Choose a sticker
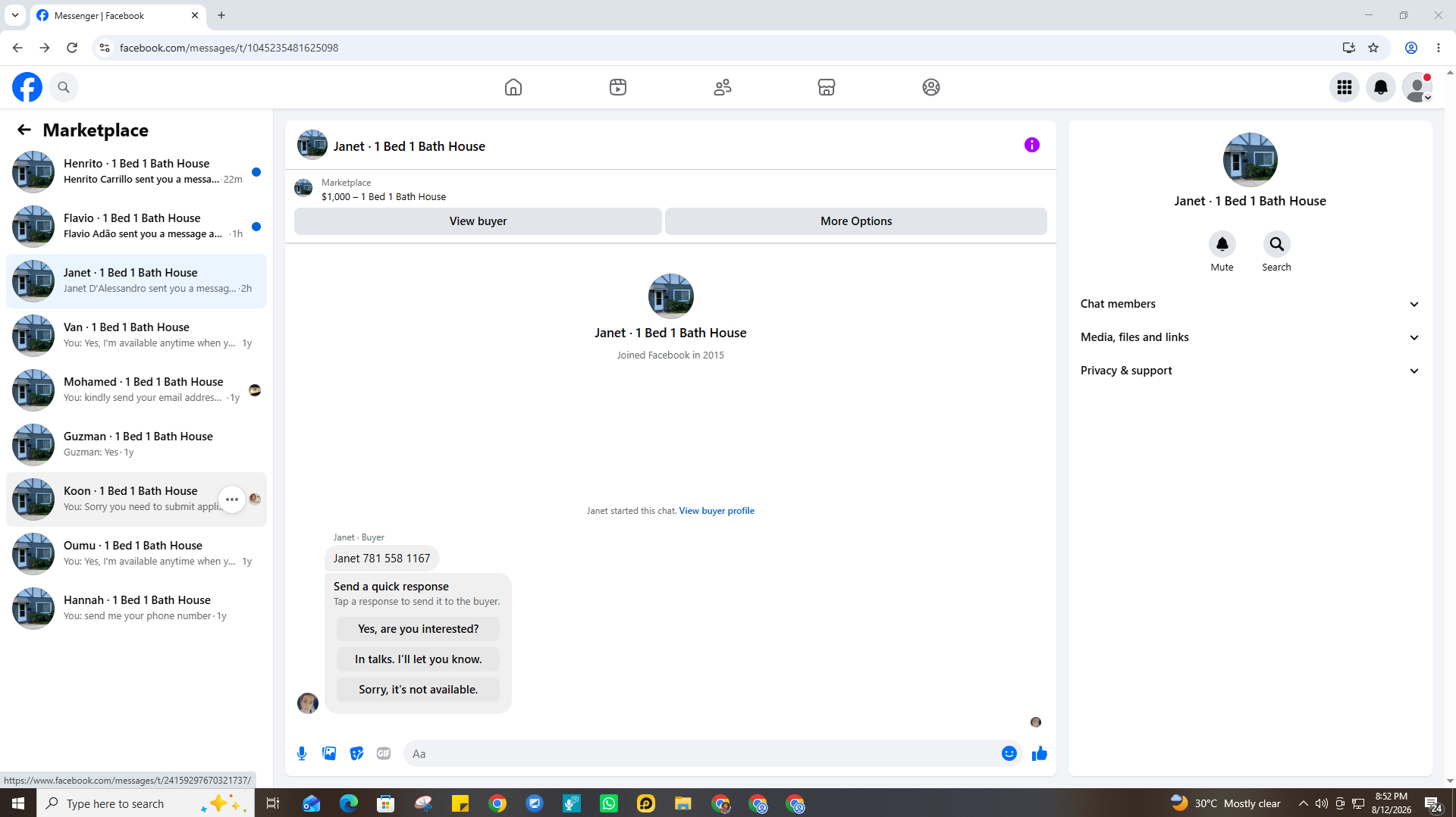Viewport: 1456px width, 817px height. (x=356, y=753)
